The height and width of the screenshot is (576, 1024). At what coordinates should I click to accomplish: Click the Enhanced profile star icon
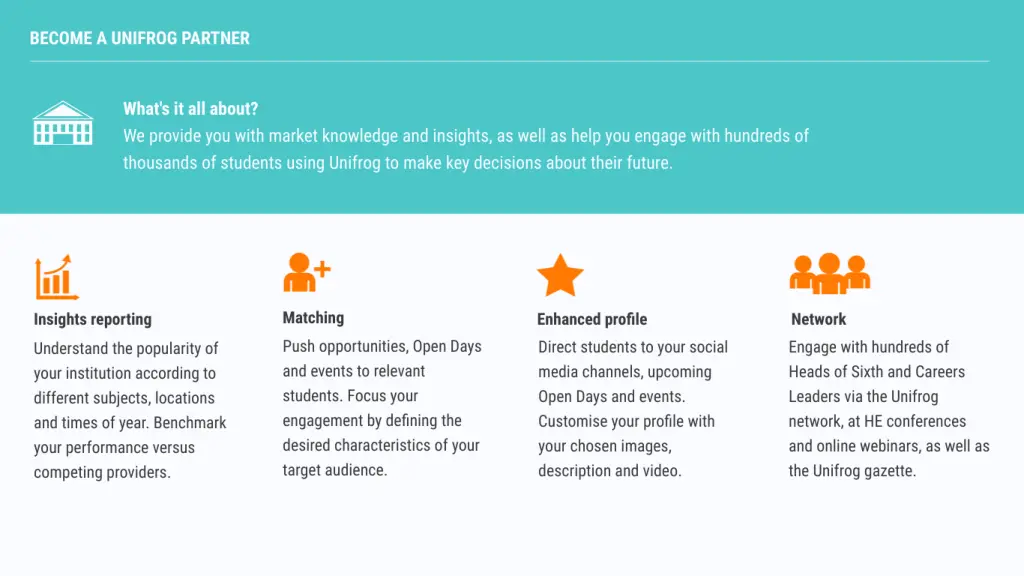click(560, 276)
